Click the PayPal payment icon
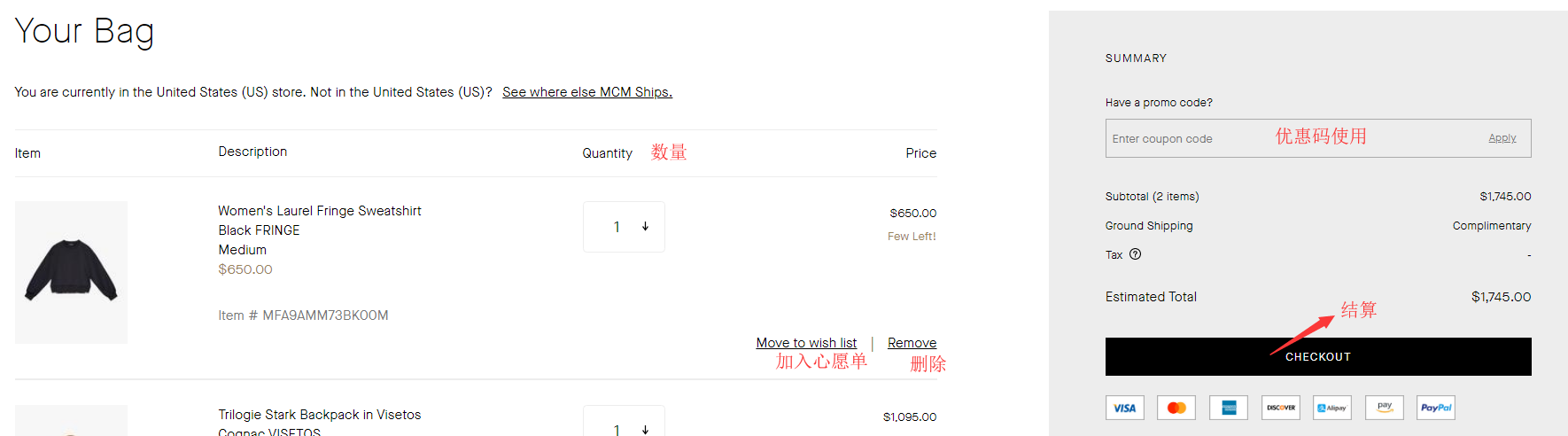 1436,408
